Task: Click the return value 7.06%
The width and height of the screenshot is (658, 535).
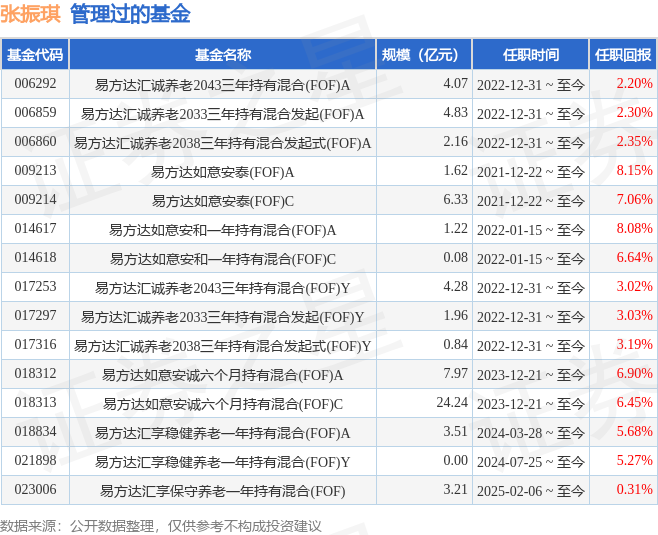Action: pyautogui.click(x=634, y=199)
